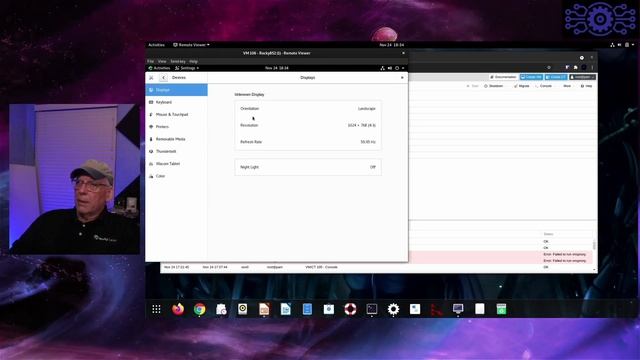Go back from Devices panel
Viewport: 640px width, 360px height.
[164, 78]
